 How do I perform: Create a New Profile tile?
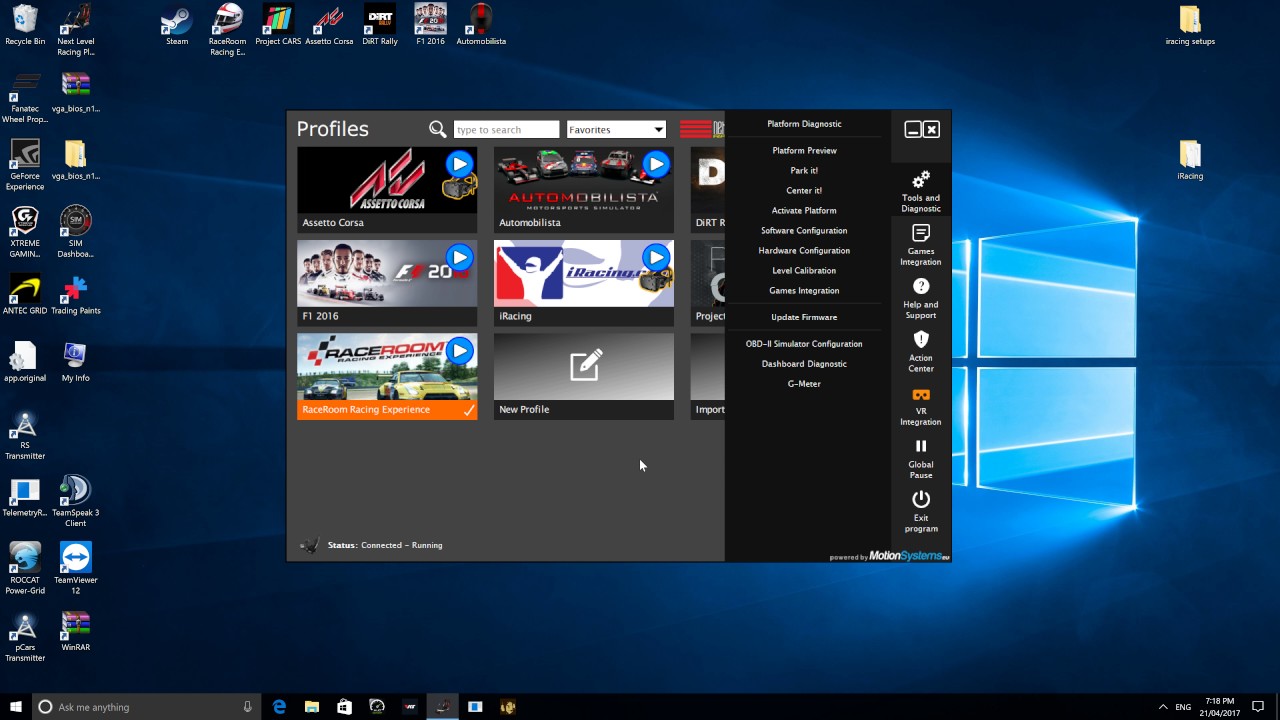[x=584, y=376]
